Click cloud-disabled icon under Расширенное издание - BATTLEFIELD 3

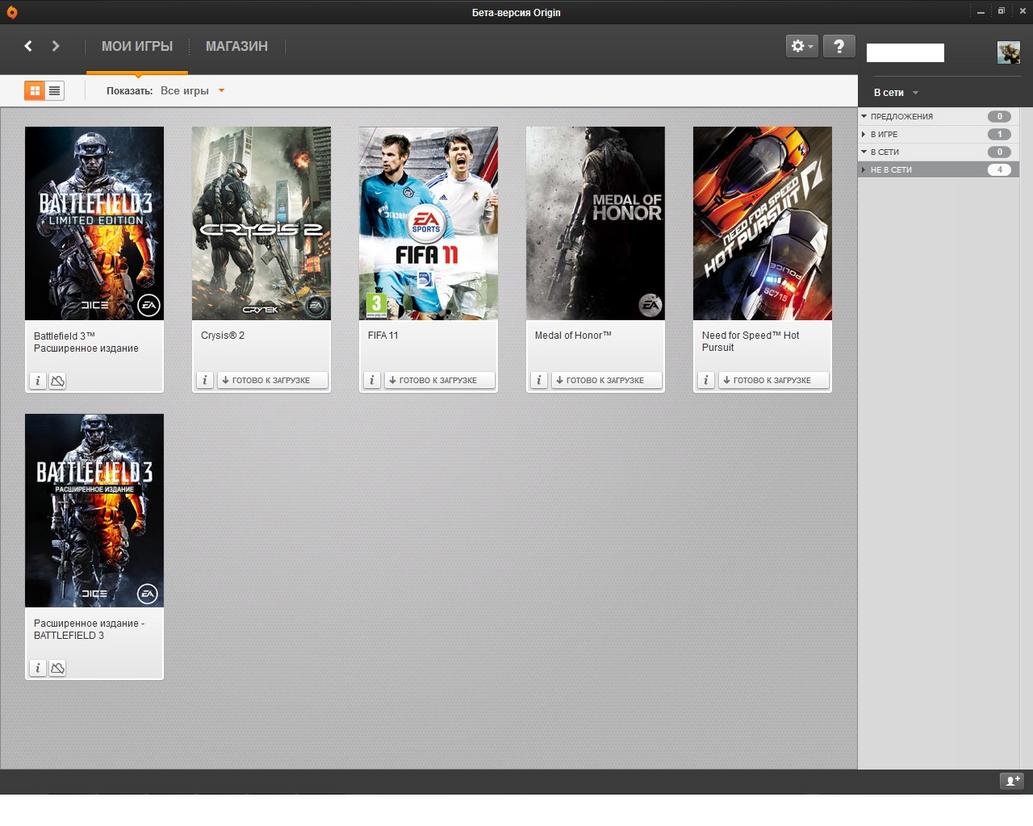(57, 668)
